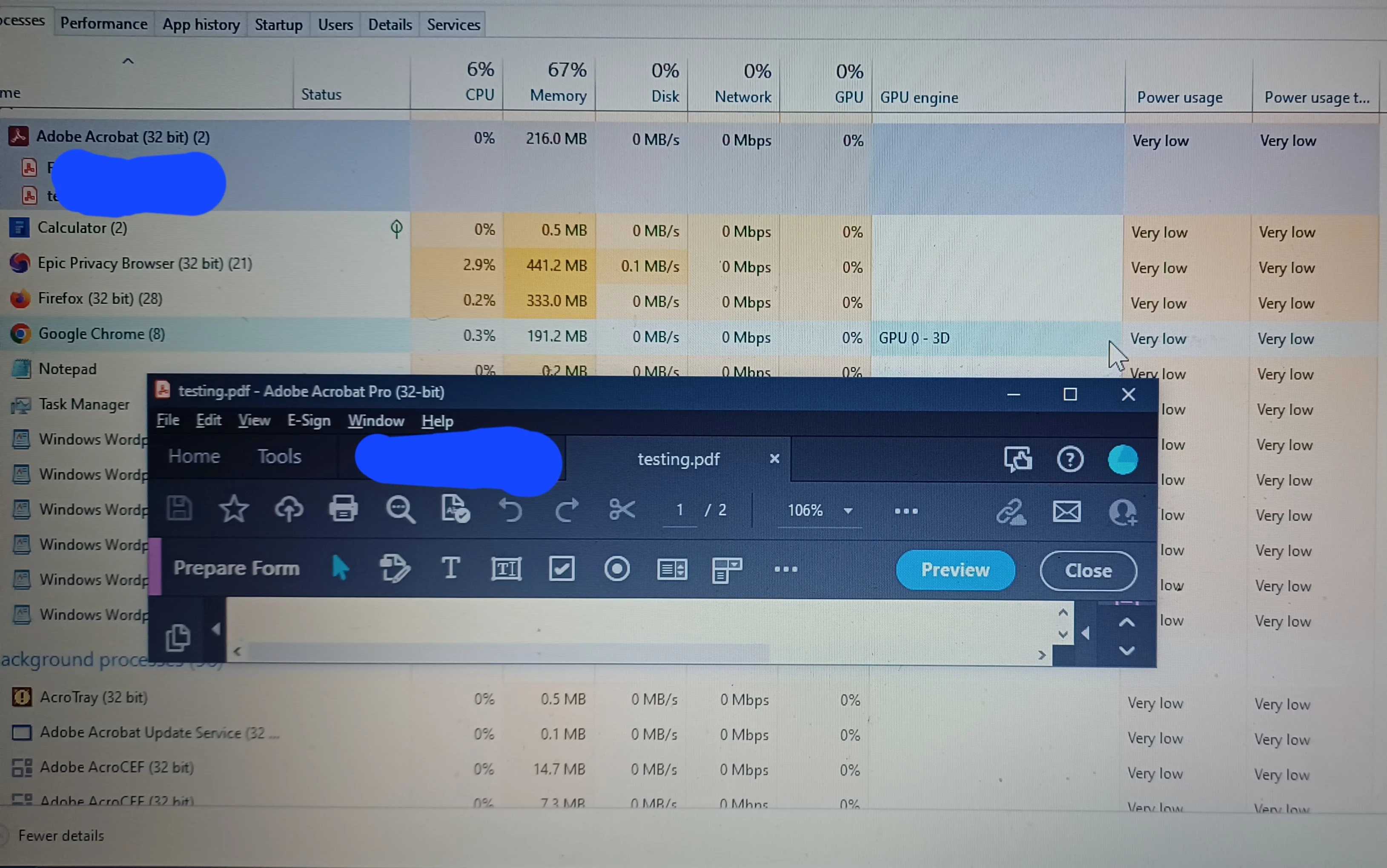Click Fewer details link
Image resolution: width=1387 pixels, height=868 pixels.
pos(61,835)
